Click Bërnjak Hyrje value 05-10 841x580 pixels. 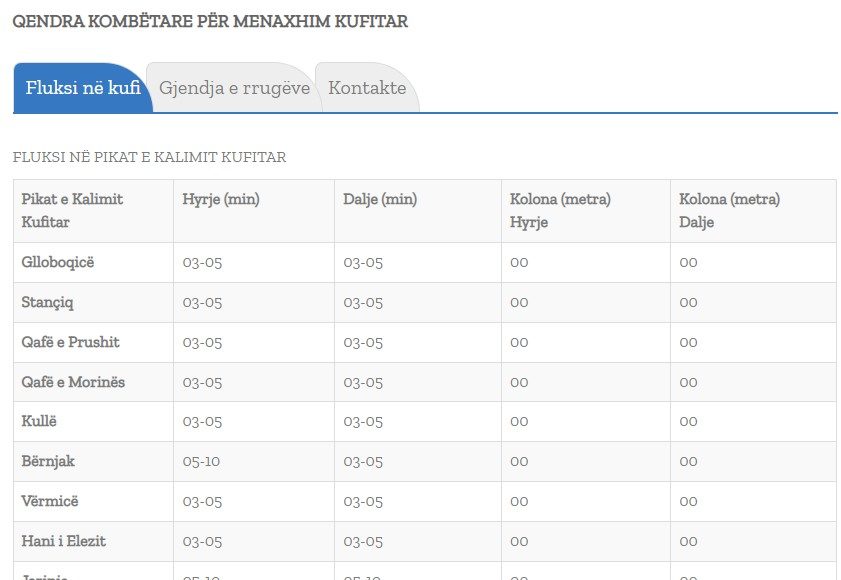[201, 461]
